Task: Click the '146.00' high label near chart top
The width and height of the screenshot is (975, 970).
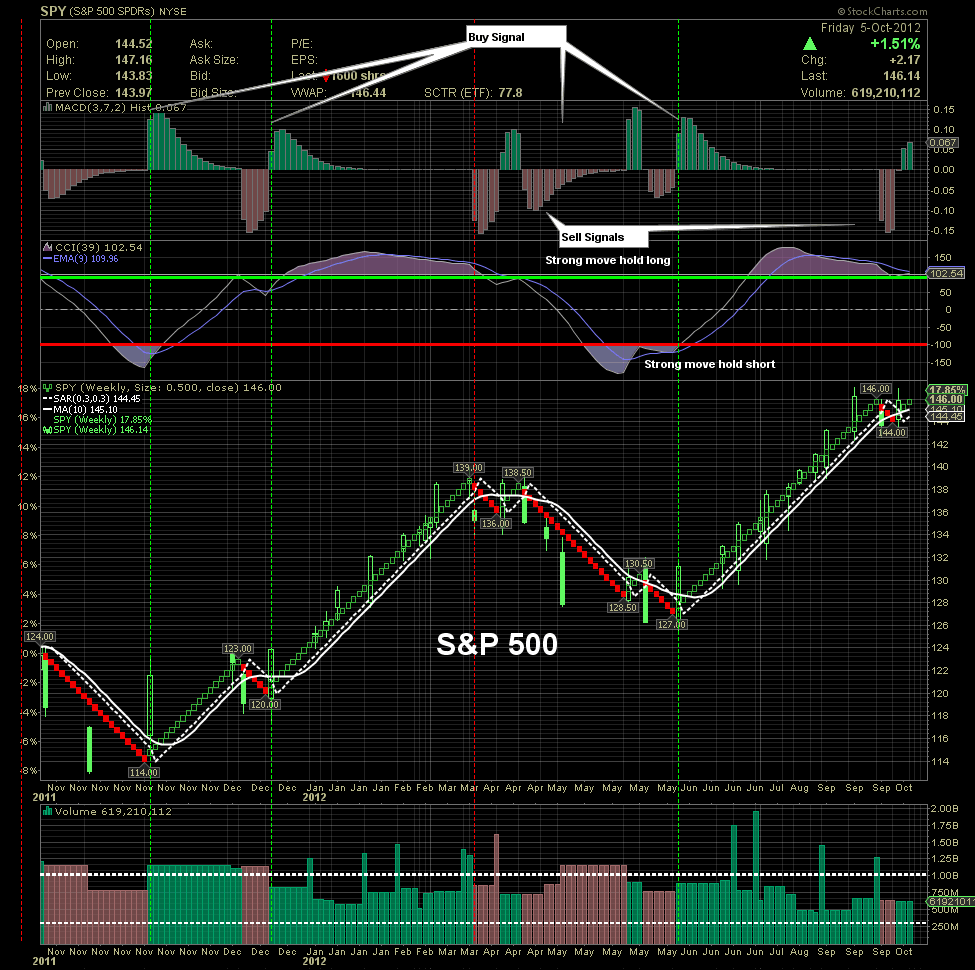Action: coord(876,389)
